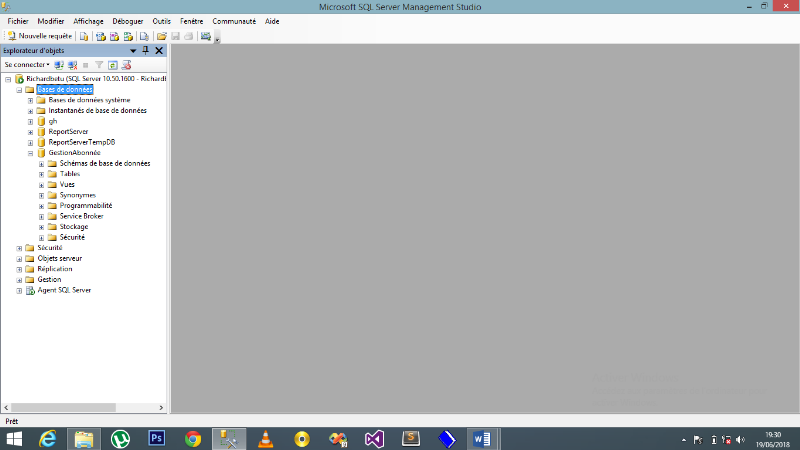The width and height of the screenshot is (800, 450).
Task: Select Sécurité under GestionAbonnée
Action: click(72, 237)
